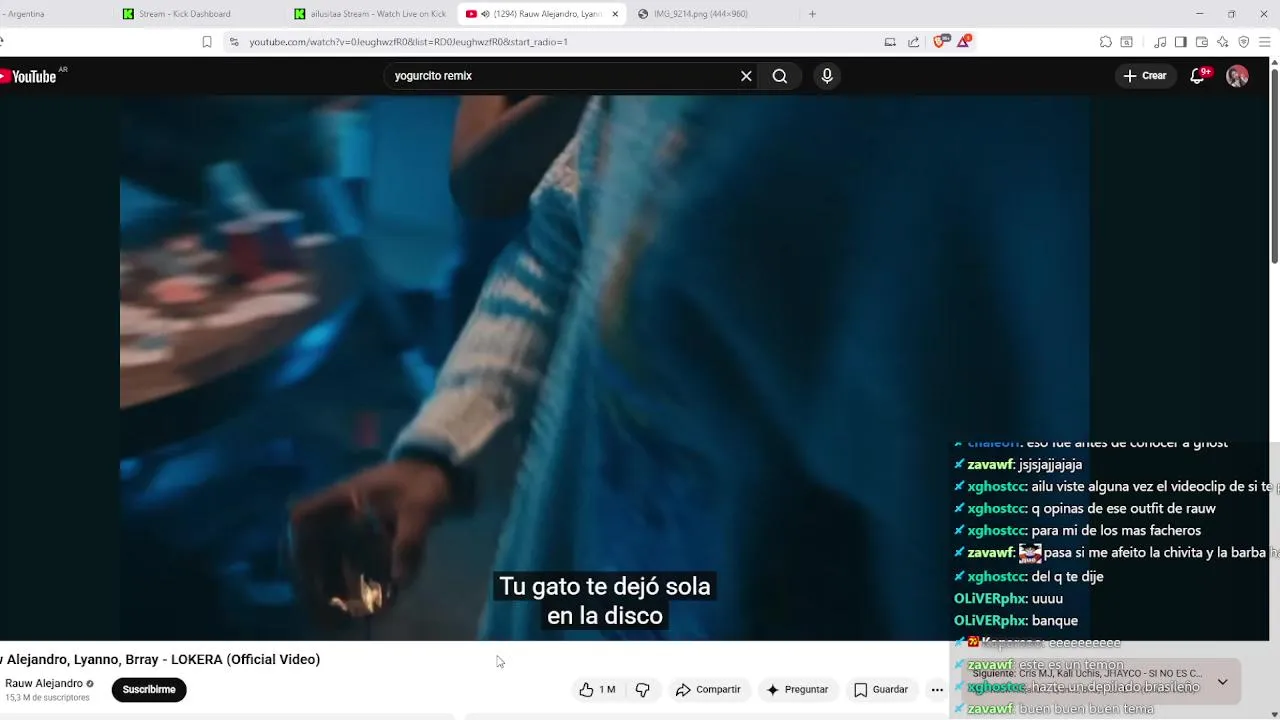This screenshot has width=1280, height=720.
Task: Click OLiVERphx chat message 'uuuu'
Action: (x=1047, y=599)
